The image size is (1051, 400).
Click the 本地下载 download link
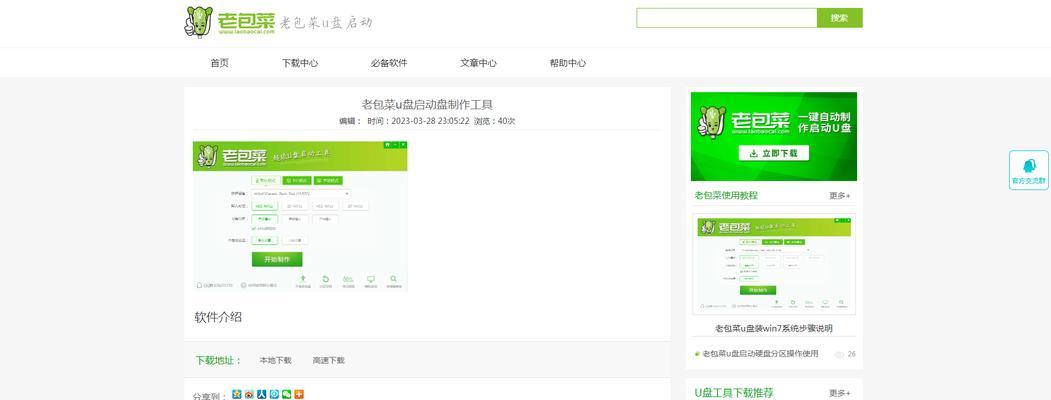pyautogui.click(x=275, y=360)
